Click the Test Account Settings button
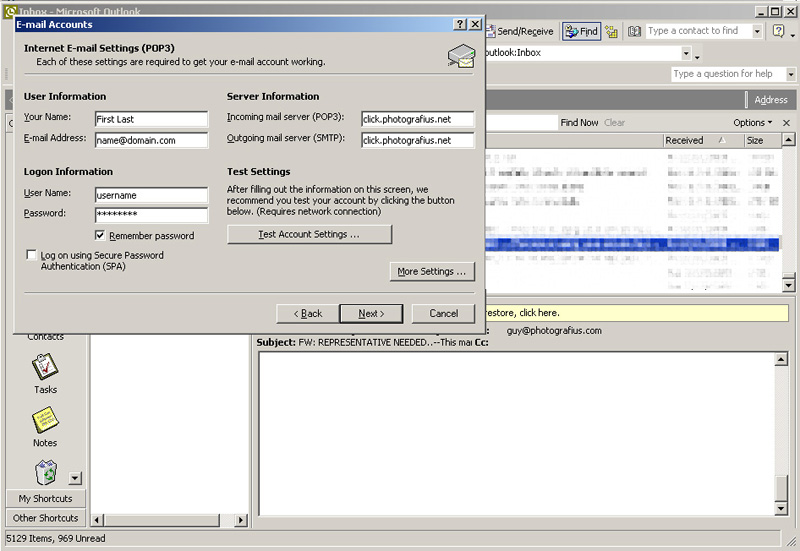 point(309,234)
